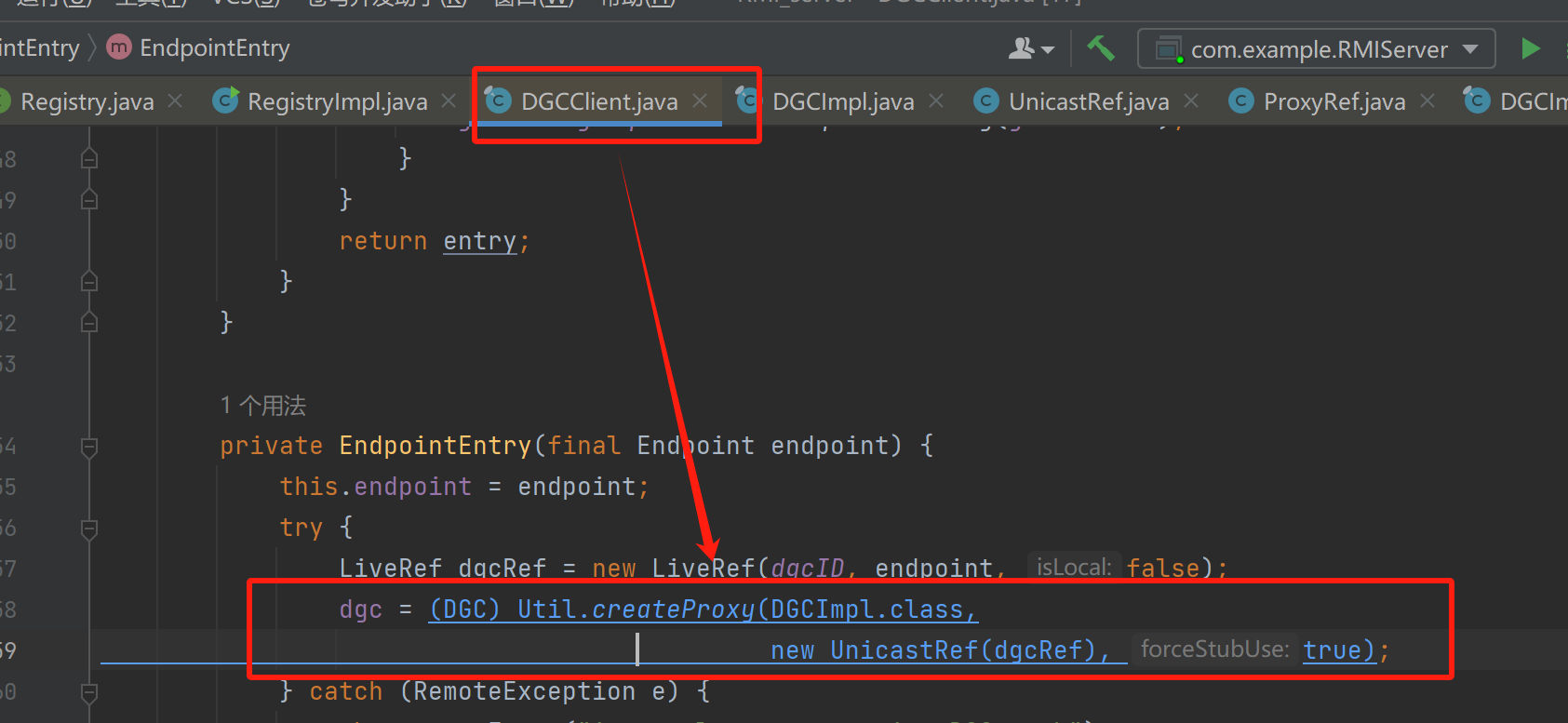Switch to the UnicastRef.java tab
The image size is (1568, 723).
click(1088, 101)
